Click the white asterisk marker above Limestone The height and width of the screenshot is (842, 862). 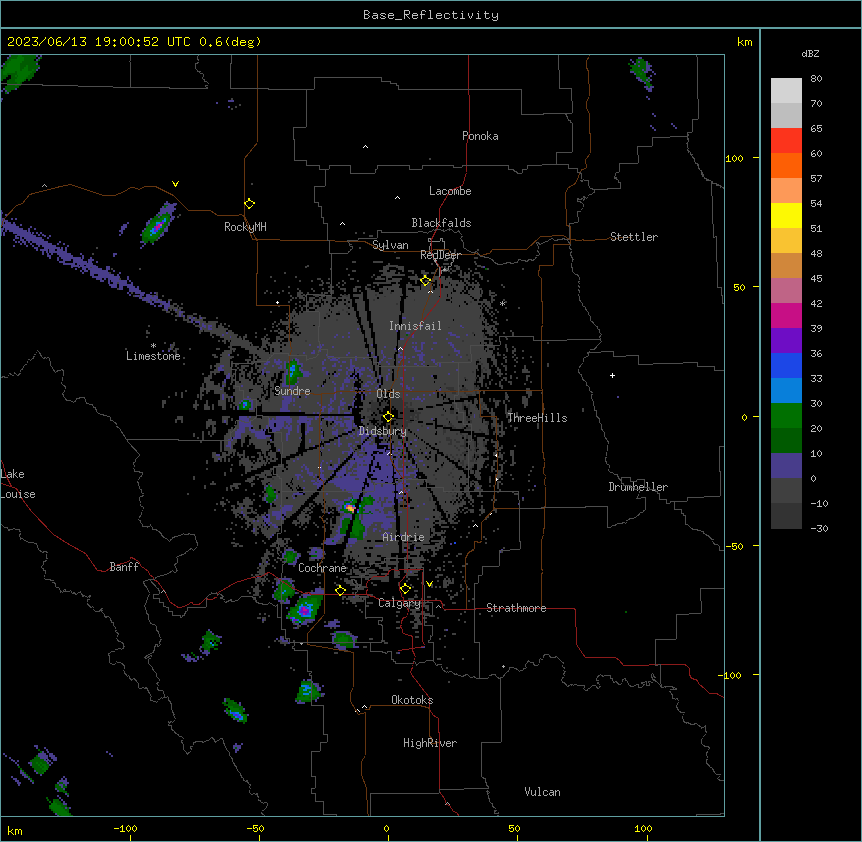click(153, 346)
